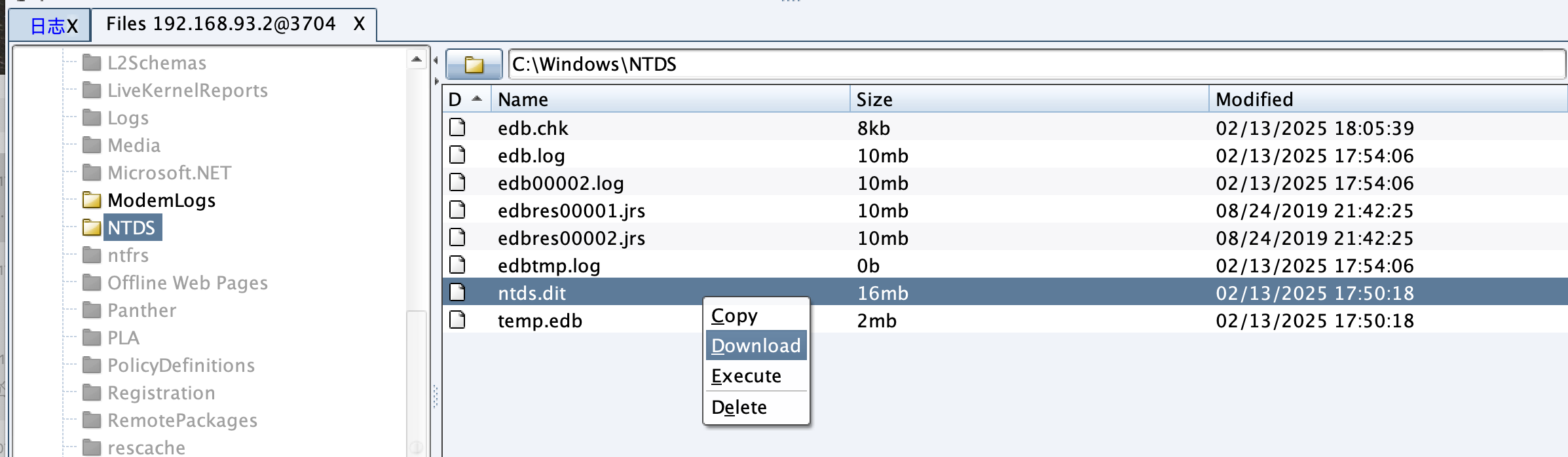The width and height of the screenshot is (1568, 457).
Task: Click the edb.chk file icon
Action: [x=458, y=128]
